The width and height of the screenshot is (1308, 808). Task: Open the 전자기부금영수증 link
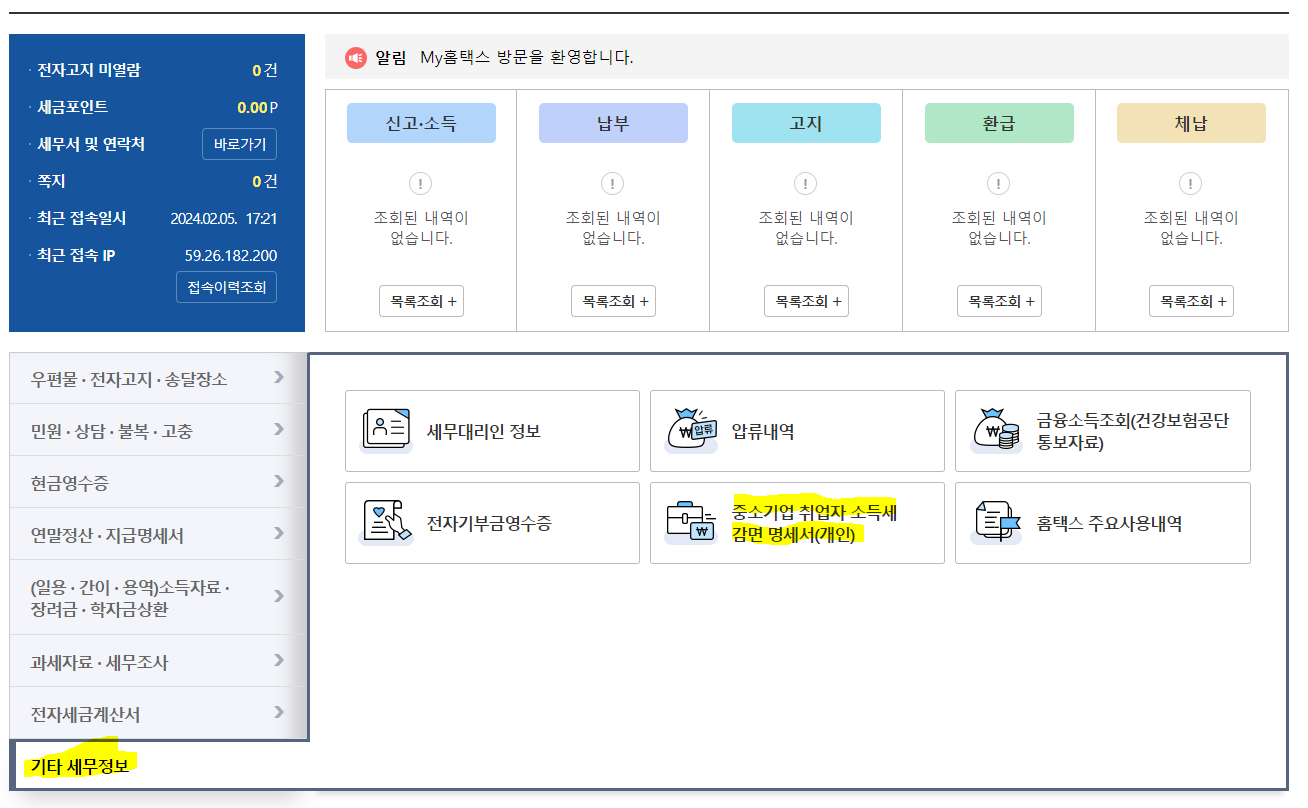[492, 523]
